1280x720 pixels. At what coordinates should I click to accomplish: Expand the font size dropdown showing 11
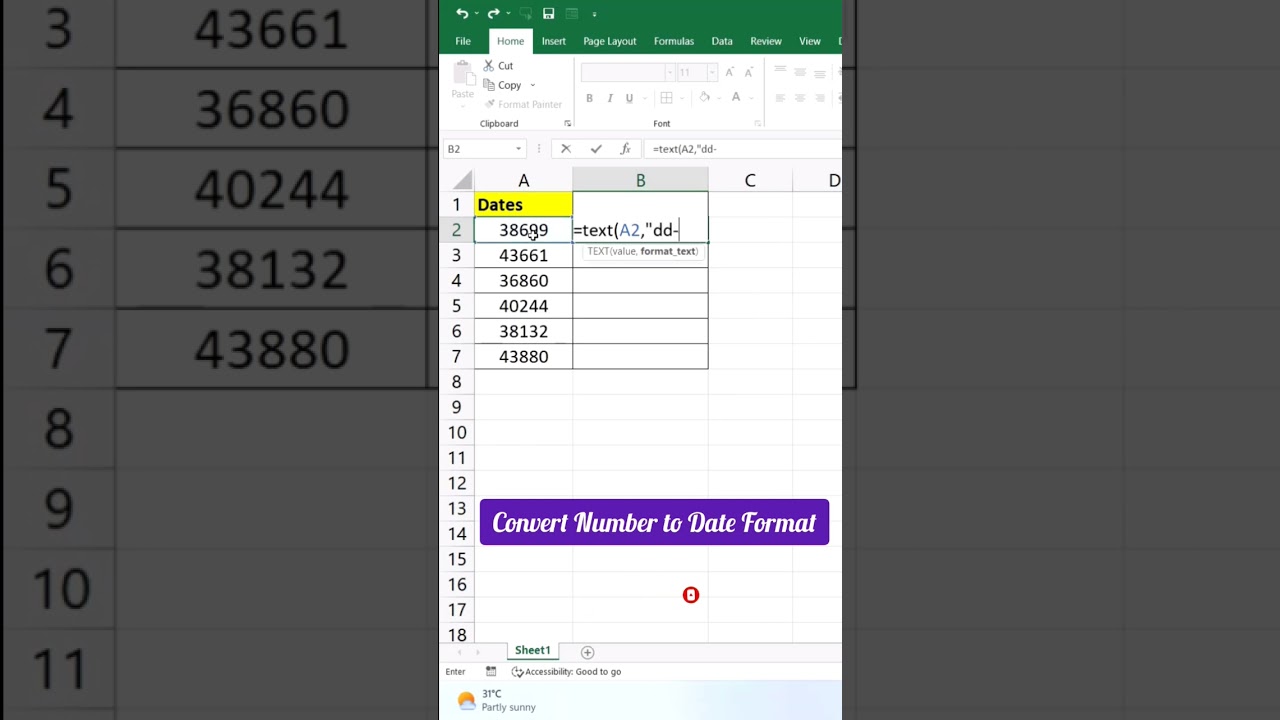712,72
